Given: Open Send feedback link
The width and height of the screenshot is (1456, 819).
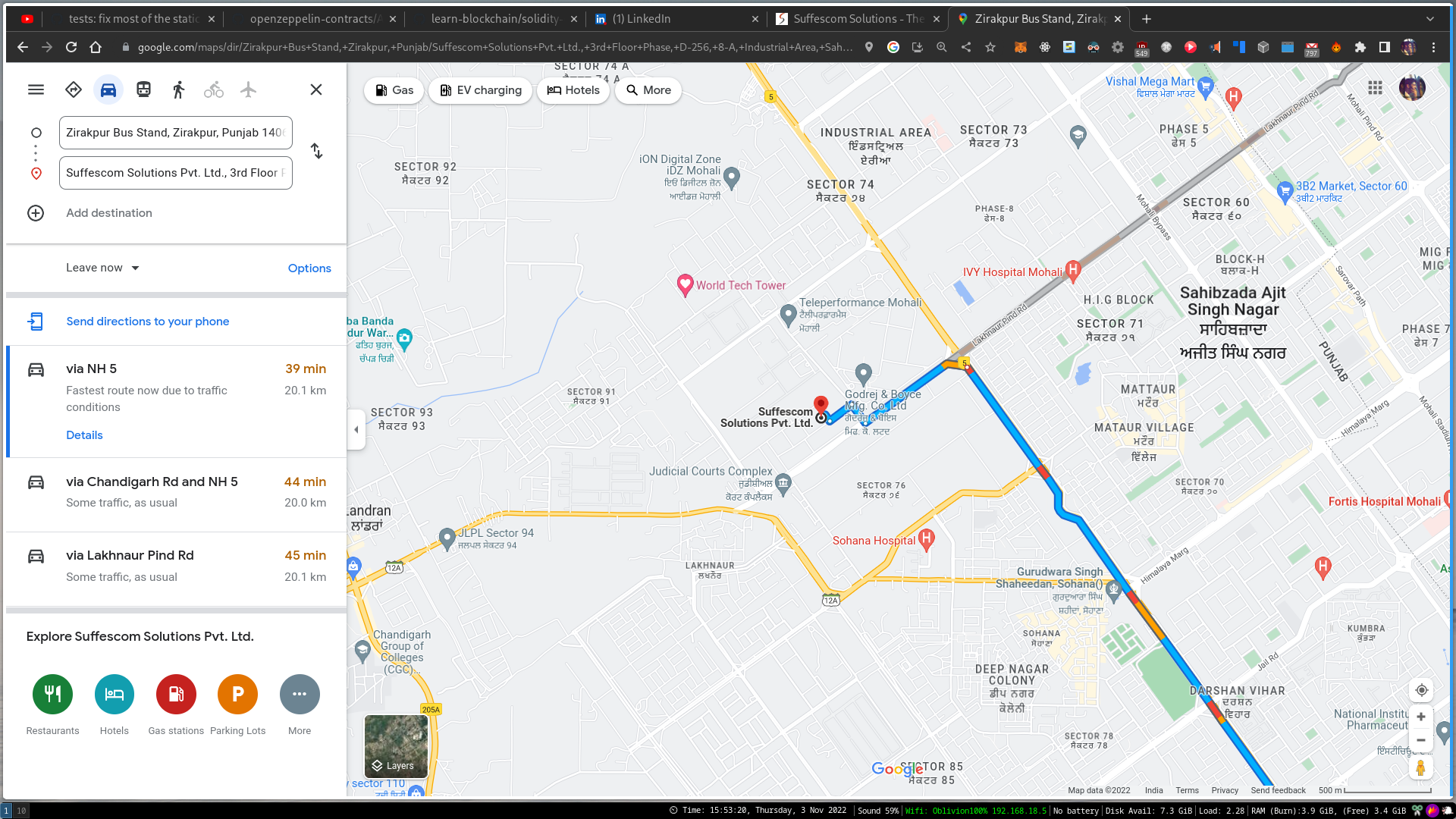Looking at the screenshot, I should coord(1278,790).
